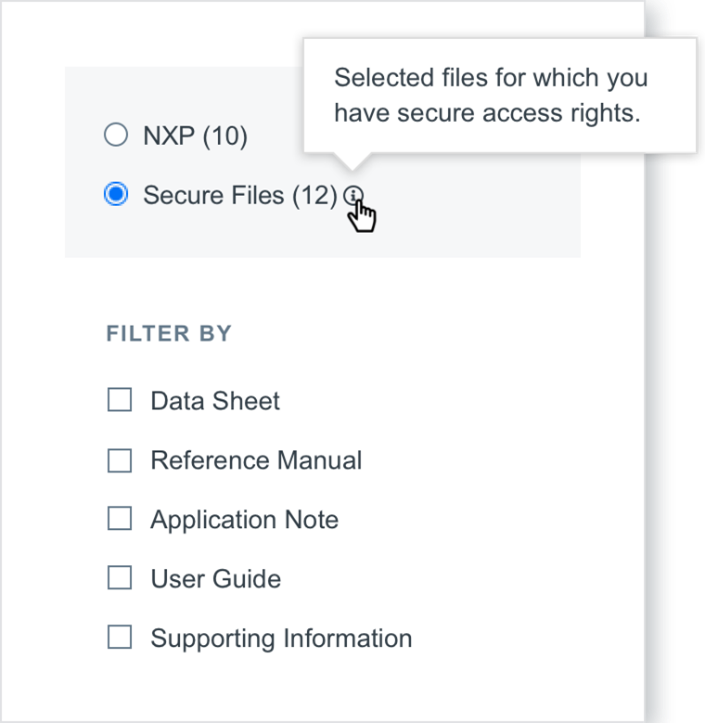Screen dimensions: 705x723
Task: Toggle the User Guide checkbox
Action: tap(120, 578)
